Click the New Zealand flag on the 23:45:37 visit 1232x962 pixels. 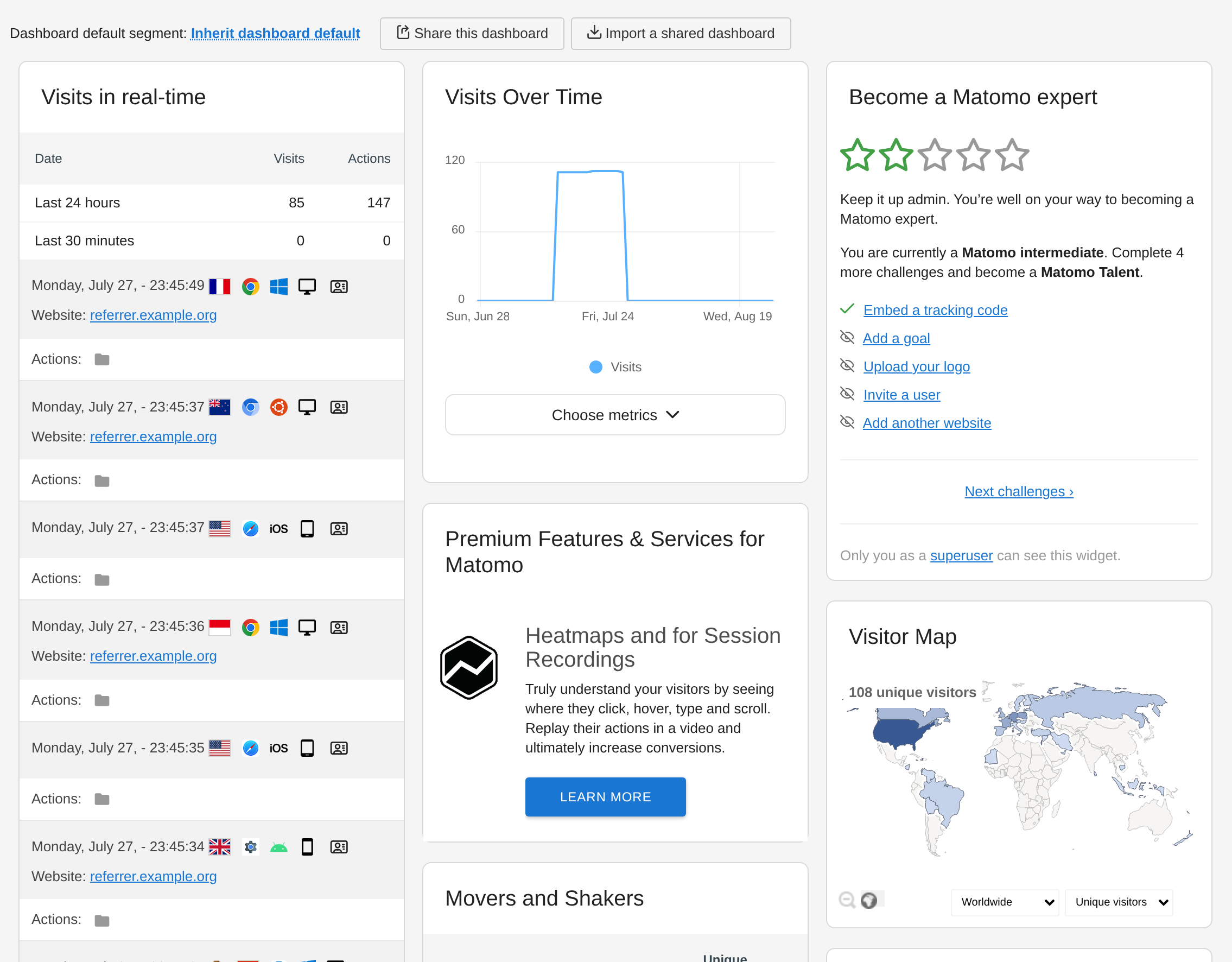click(219, 407)
